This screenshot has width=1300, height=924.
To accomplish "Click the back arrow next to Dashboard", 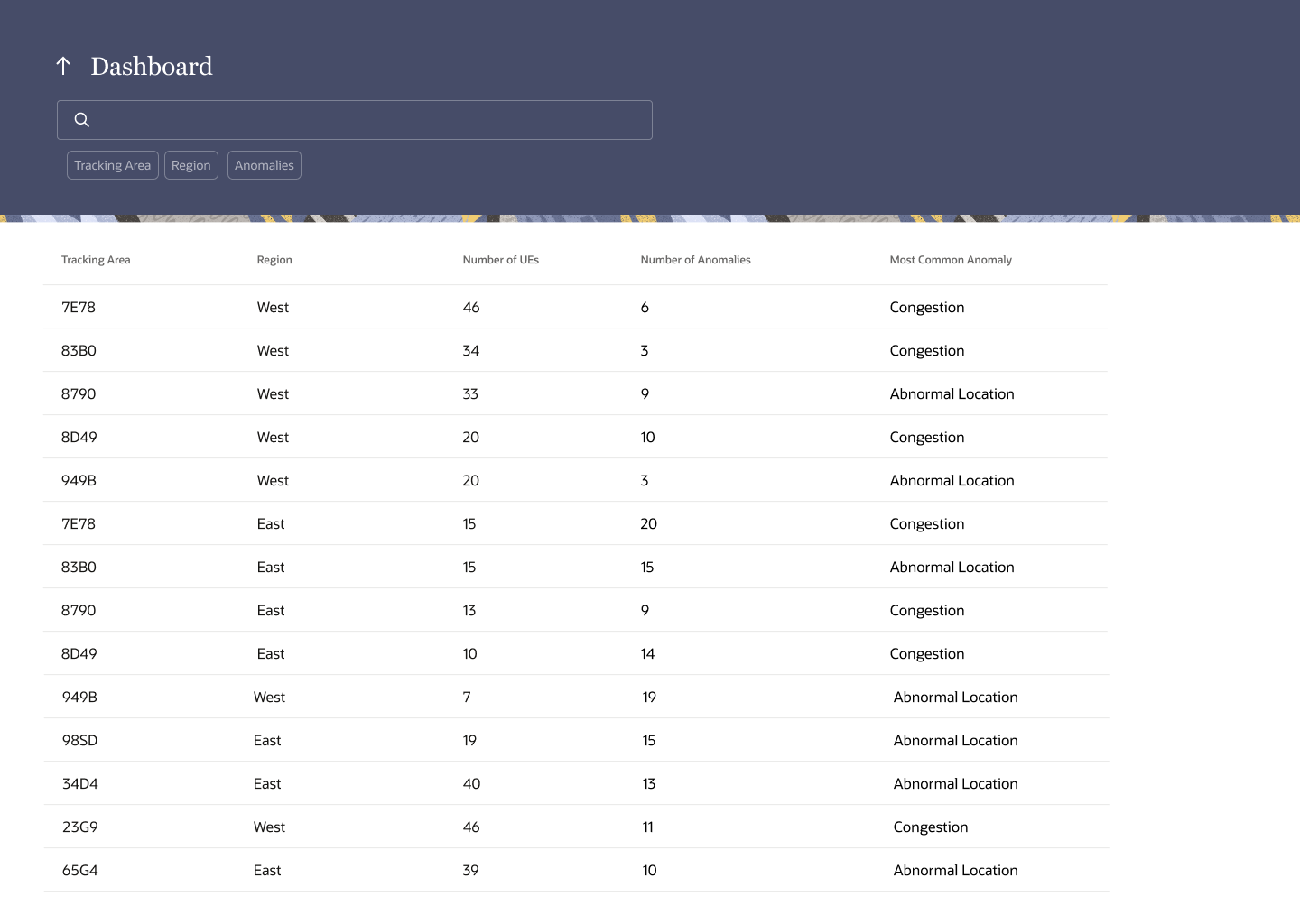I will click(x=63, y=66).
